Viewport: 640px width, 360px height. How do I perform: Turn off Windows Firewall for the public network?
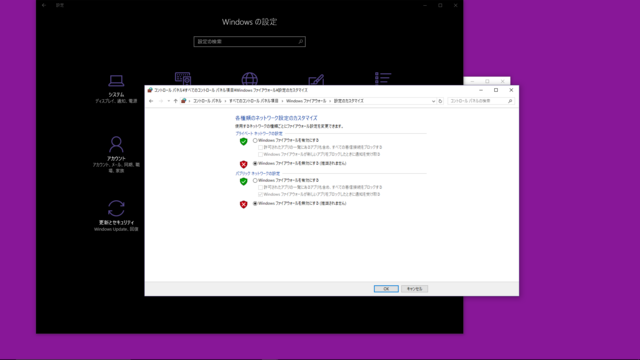coord(255,203)
